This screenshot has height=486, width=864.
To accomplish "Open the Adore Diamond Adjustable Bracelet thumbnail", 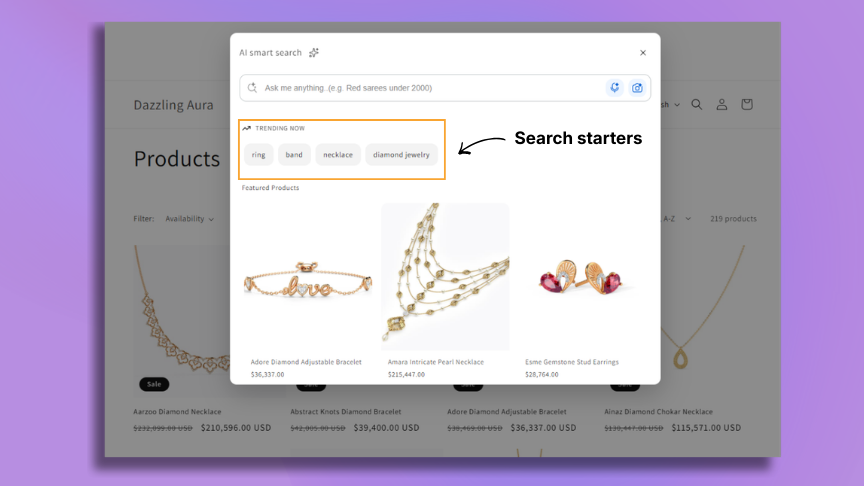I will (x=307, y=277).
